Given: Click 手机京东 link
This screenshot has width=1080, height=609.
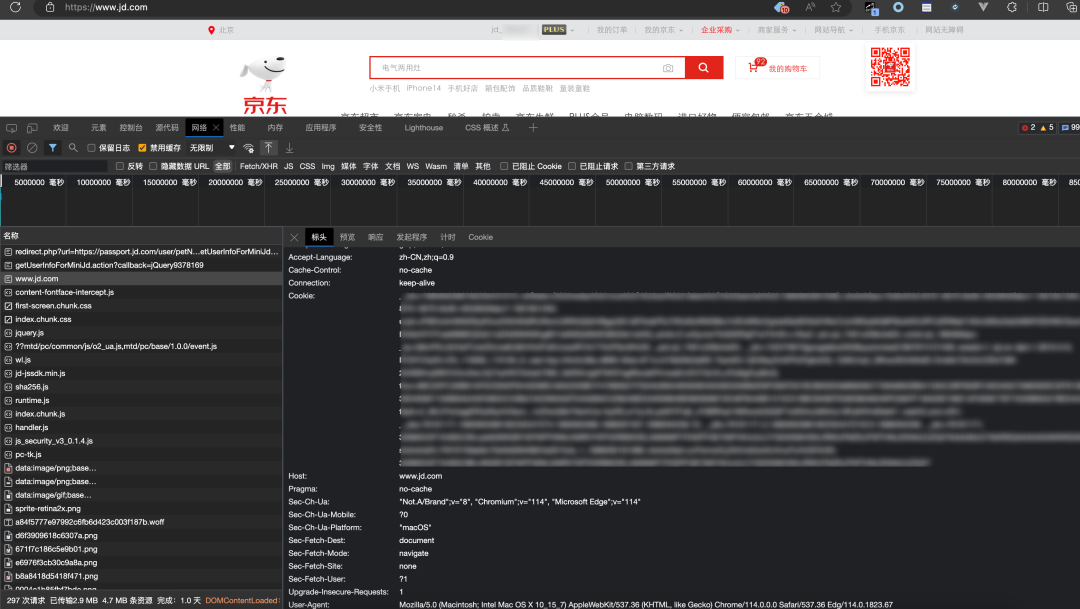Looking at the screenshot, I should [889, 30].
